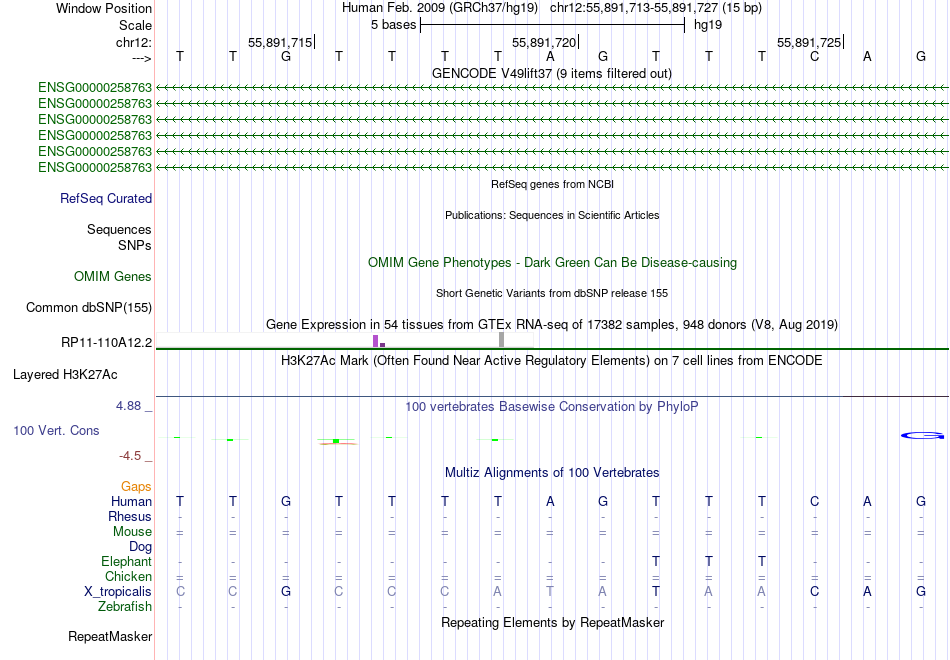Click the 'chr12:55,891,713-55,891,727 (15 bp)' position text
This screenshot has width=950, height=660.
tap(656, 8)
